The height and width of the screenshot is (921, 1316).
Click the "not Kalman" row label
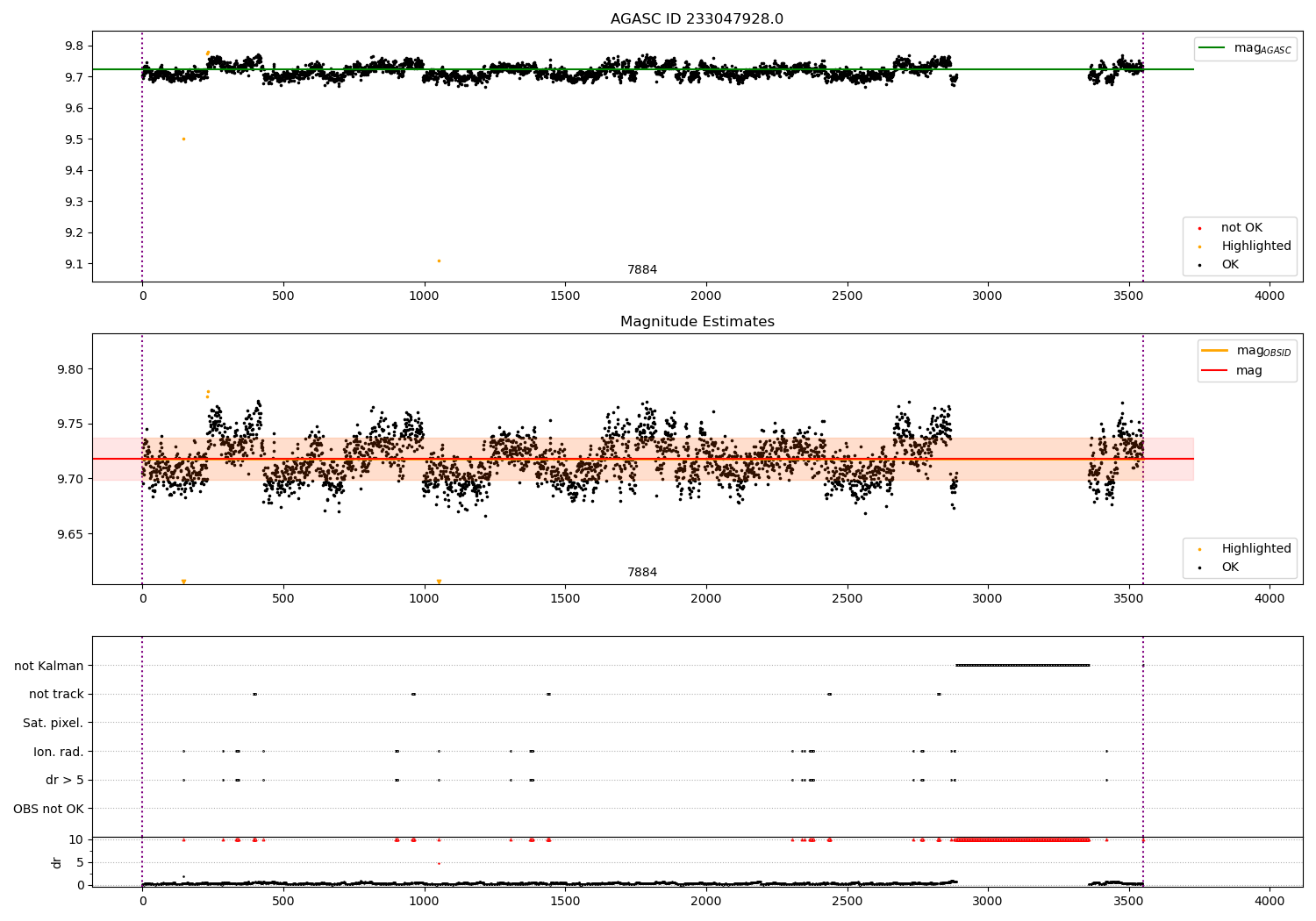coord(49,666)
